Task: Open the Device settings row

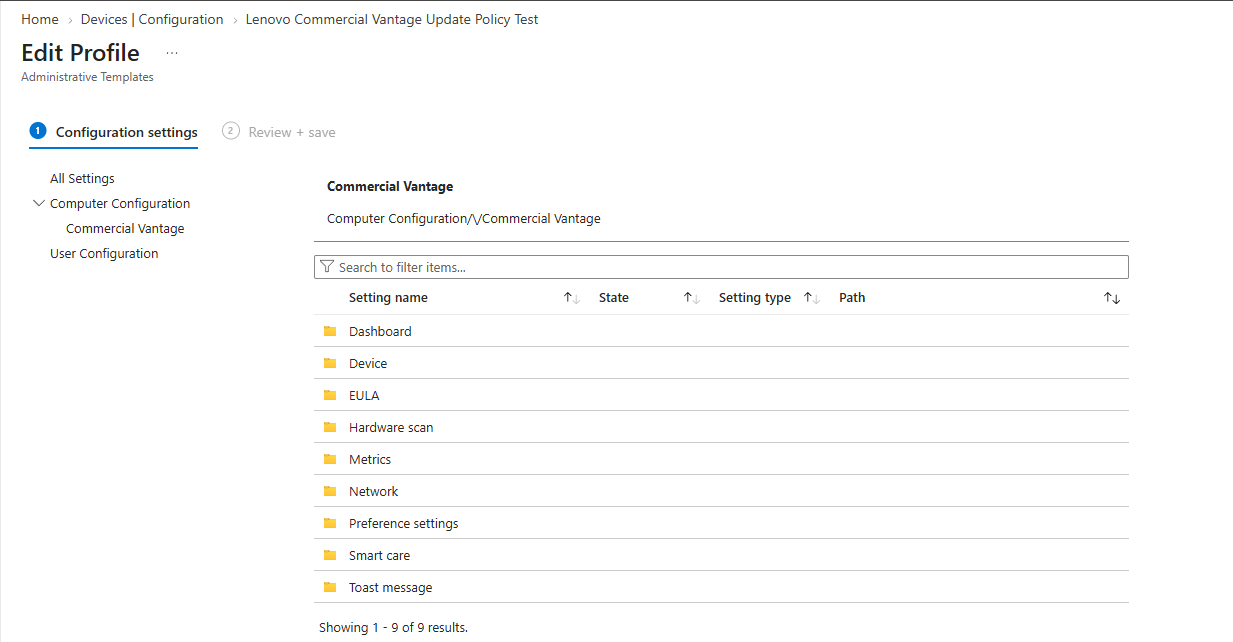Action: [x=721, y=363]
